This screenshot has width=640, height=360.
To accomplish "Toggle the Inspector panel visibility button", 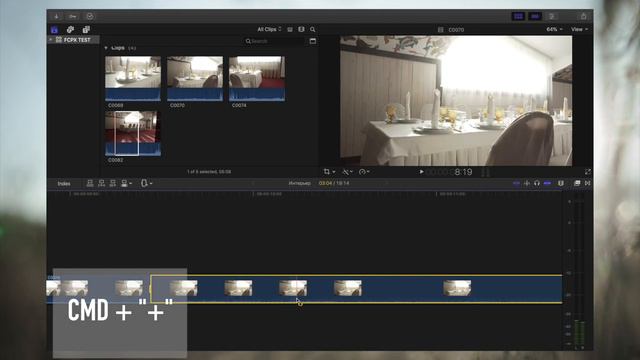I will click(x=551, y=16).
